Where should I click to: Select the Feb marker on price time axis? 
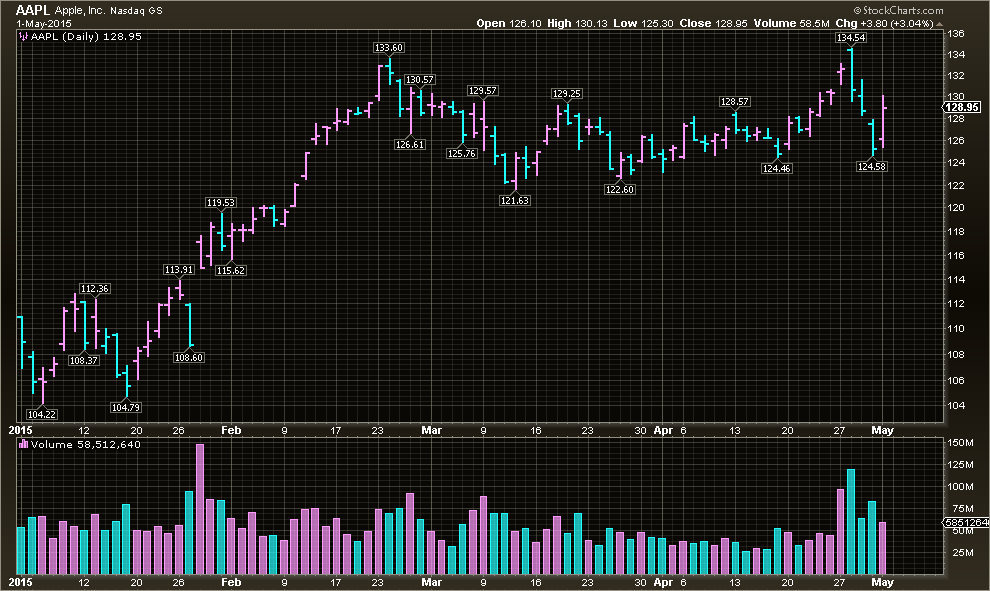coord(231,429)
